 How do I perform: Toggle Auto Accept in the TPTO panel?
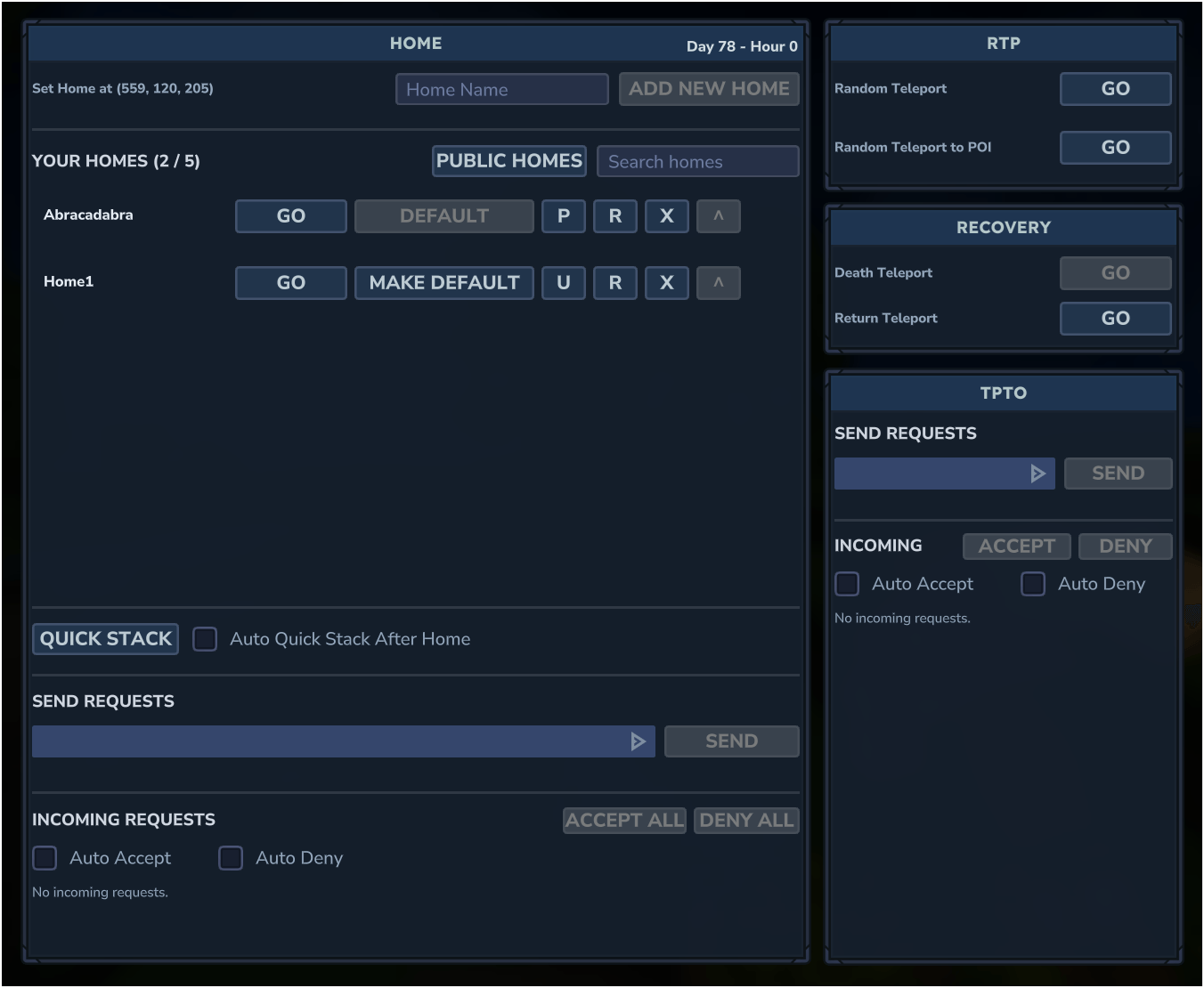point(847,584)
